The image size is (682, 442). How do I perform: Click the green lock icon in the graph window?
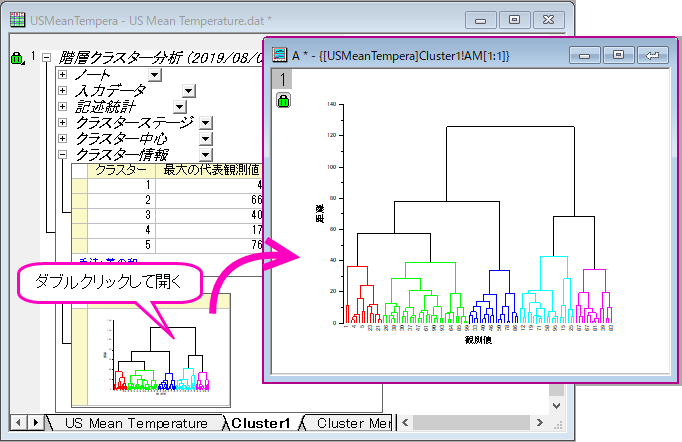tap(284, 100)
